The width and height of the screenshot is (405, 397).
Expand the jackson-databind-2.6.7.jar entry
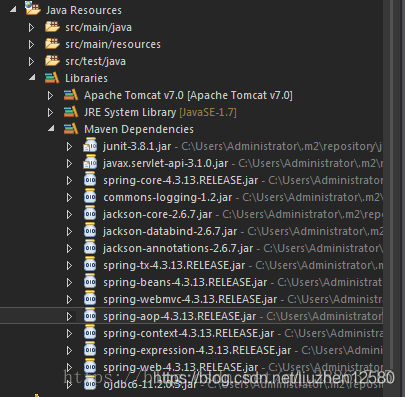coord(69,231)
